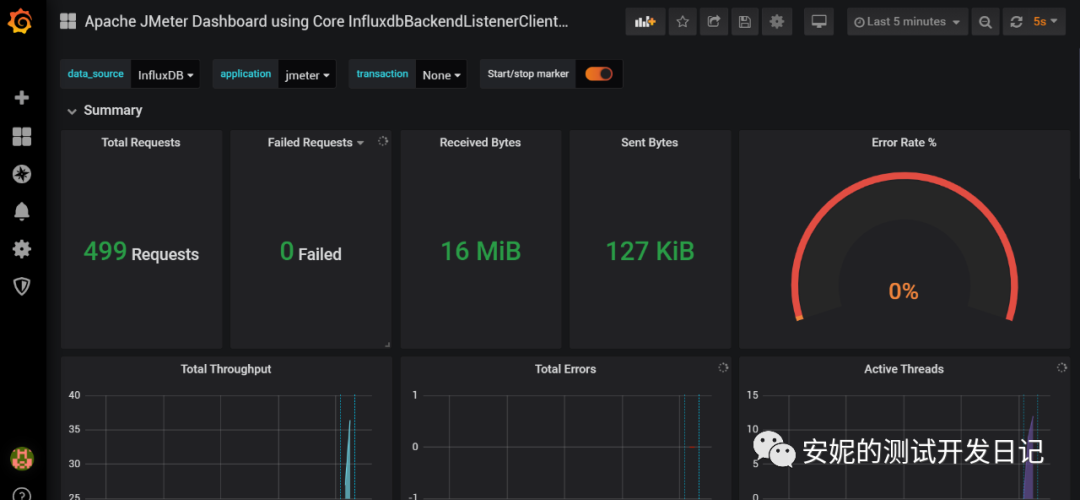Open Explore compass icon in sidebar
Viewport: 1080px width, 500px height.
click(x=22, y=174)
